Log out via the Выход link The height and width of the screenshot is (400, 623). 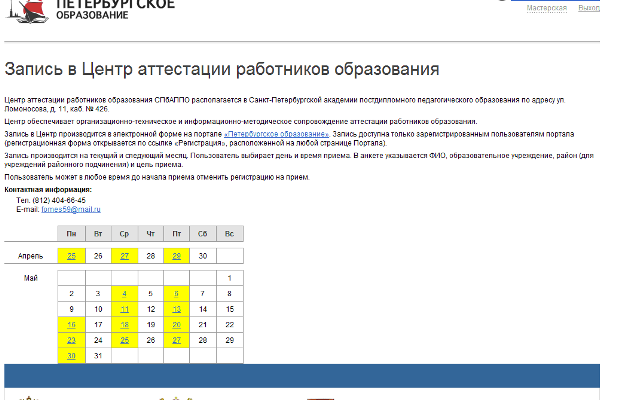point(589,8)
